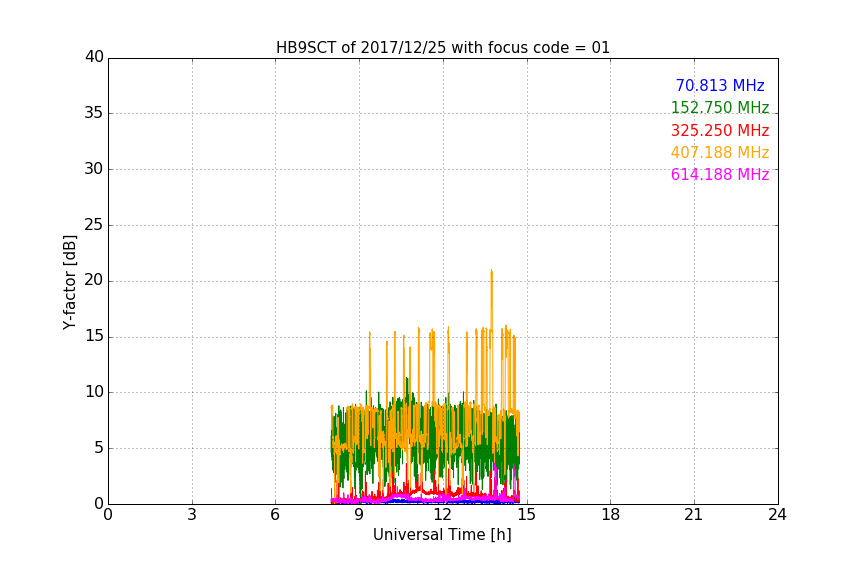
Task: Click the y-axis tick value 40
Action: click(94, 57)
